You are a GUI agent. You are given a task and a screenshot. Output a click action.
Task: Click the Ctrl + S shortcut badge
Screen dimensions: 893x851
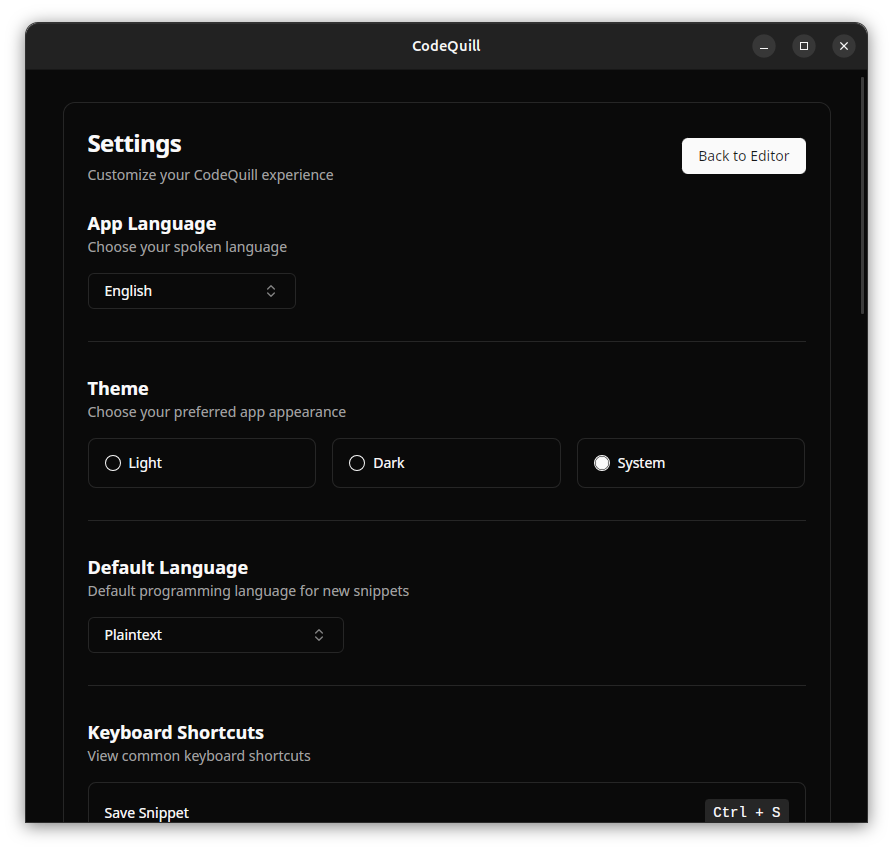(x=746, y=811)
